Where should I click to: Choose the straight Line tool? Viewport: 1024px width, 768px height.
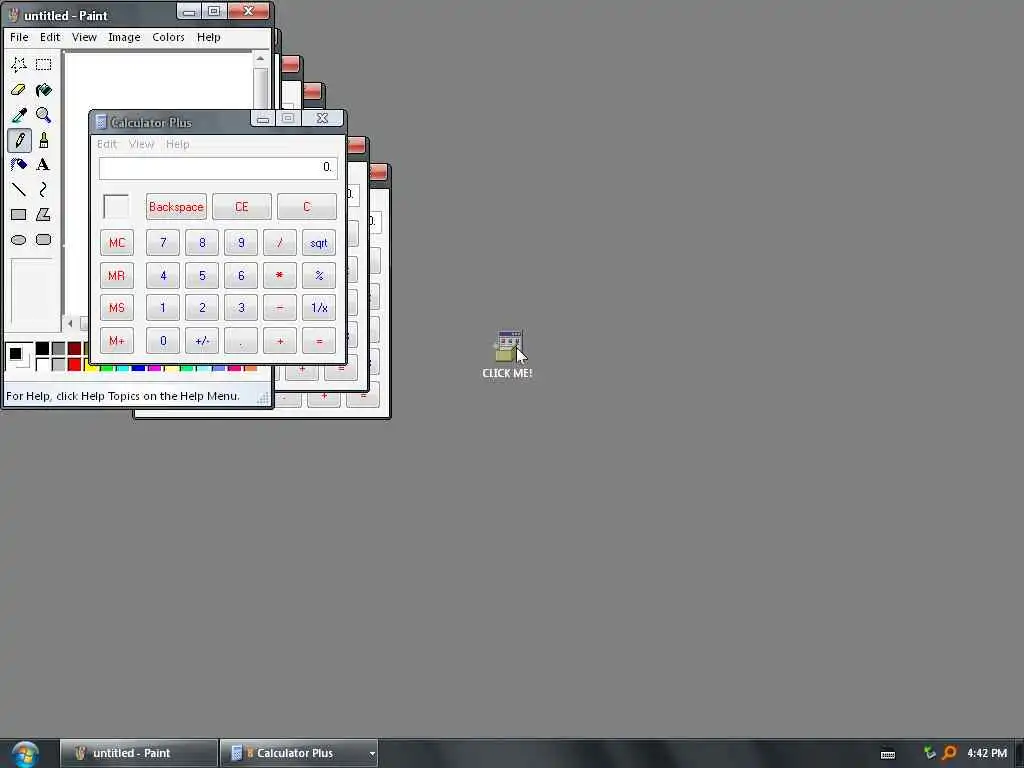point(19,189)
